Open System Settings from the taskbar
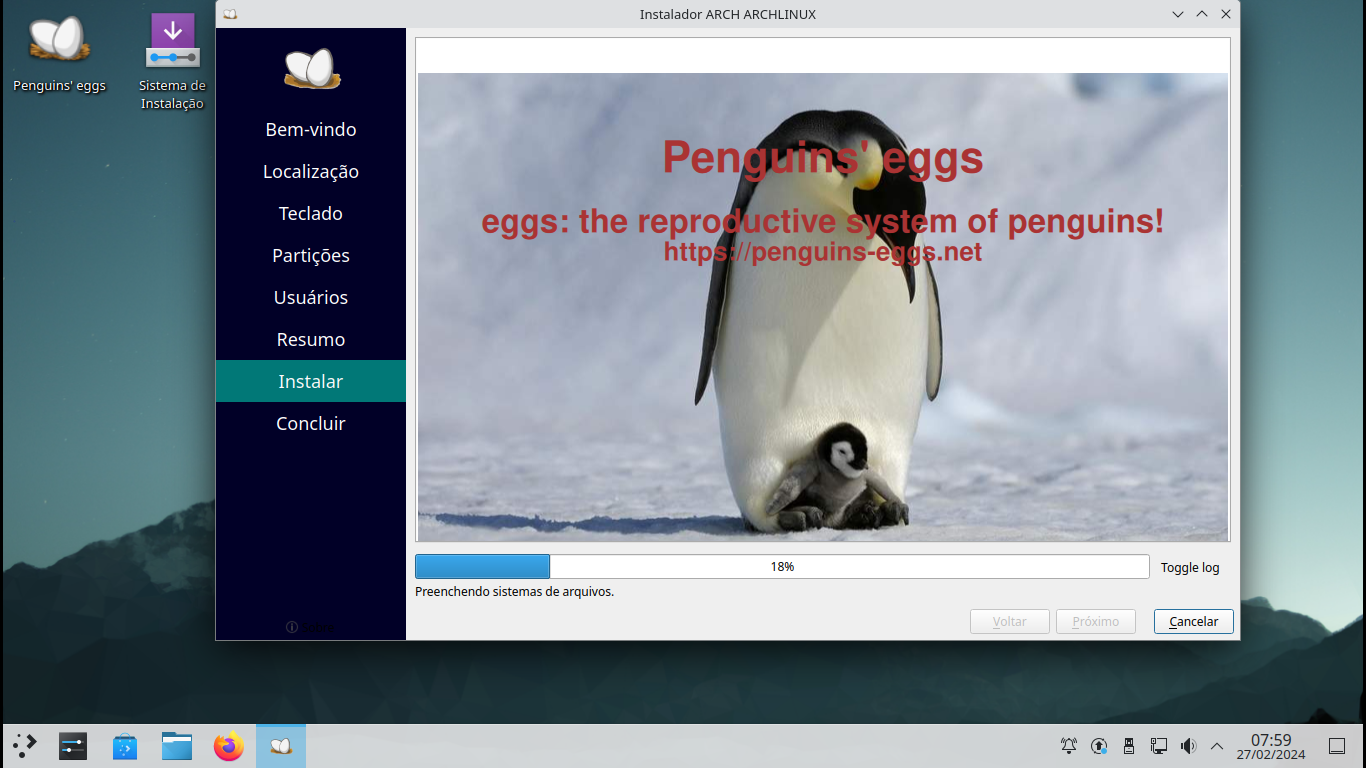The width and height of the screenshot is (1366, 768). point(73,746)
